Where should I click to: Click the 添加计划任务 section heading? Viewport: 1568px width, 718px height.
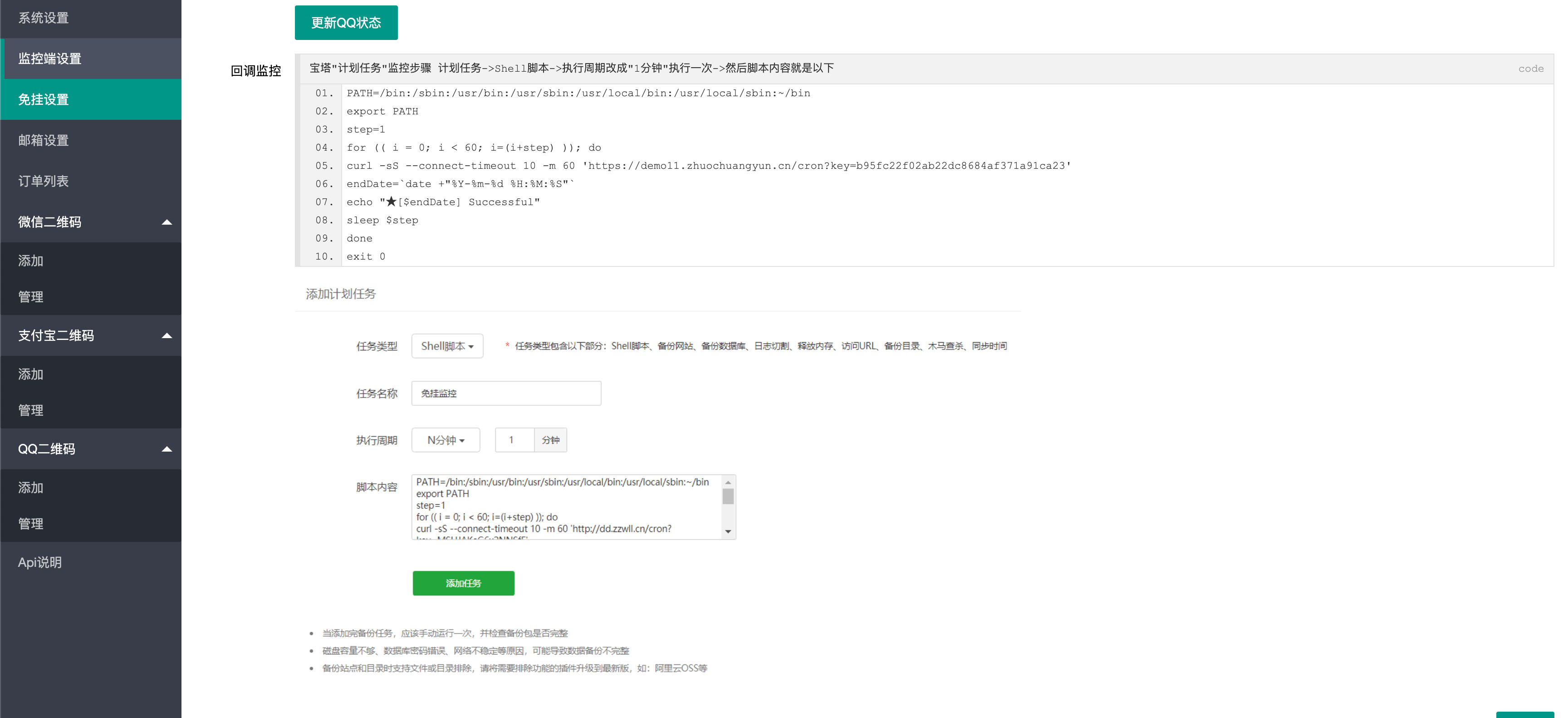(x=341, y=294)
